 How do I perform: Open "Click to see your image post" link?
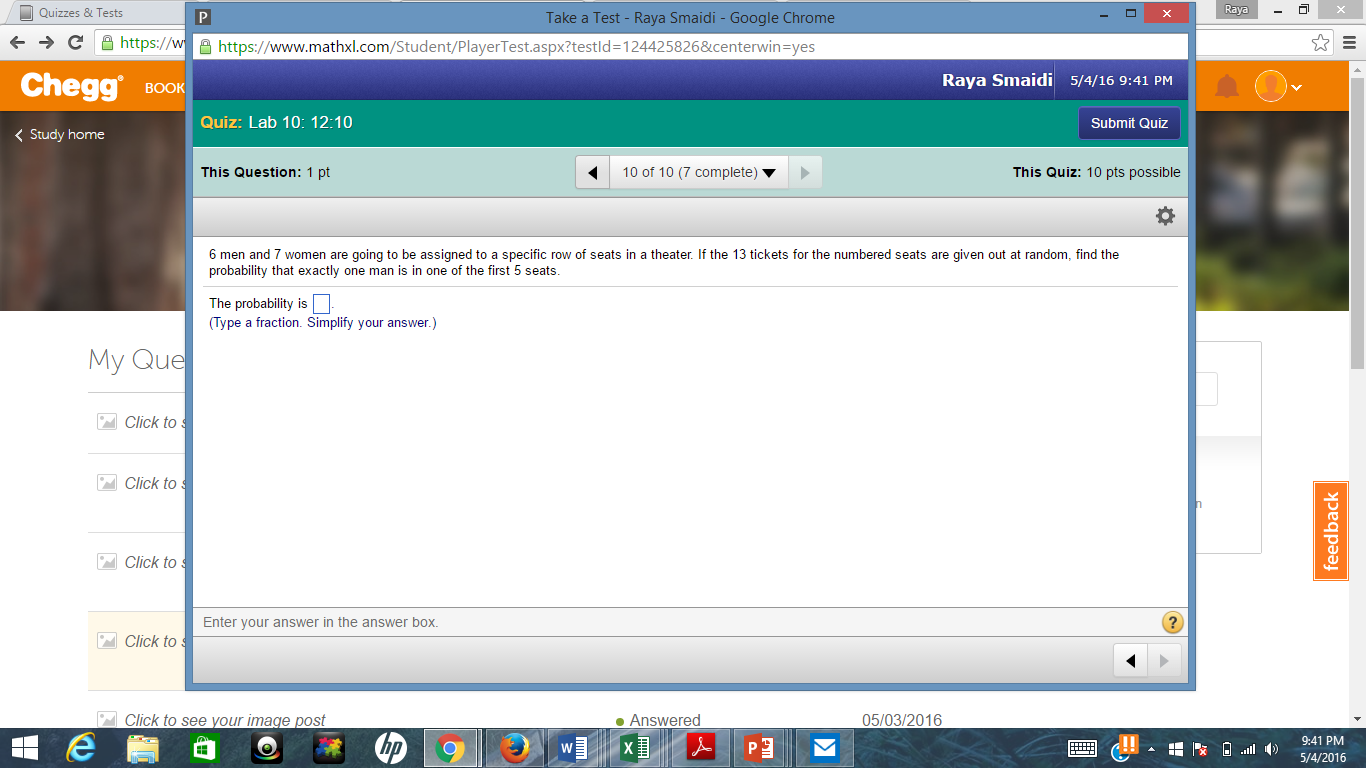click(x=225, y=721)
